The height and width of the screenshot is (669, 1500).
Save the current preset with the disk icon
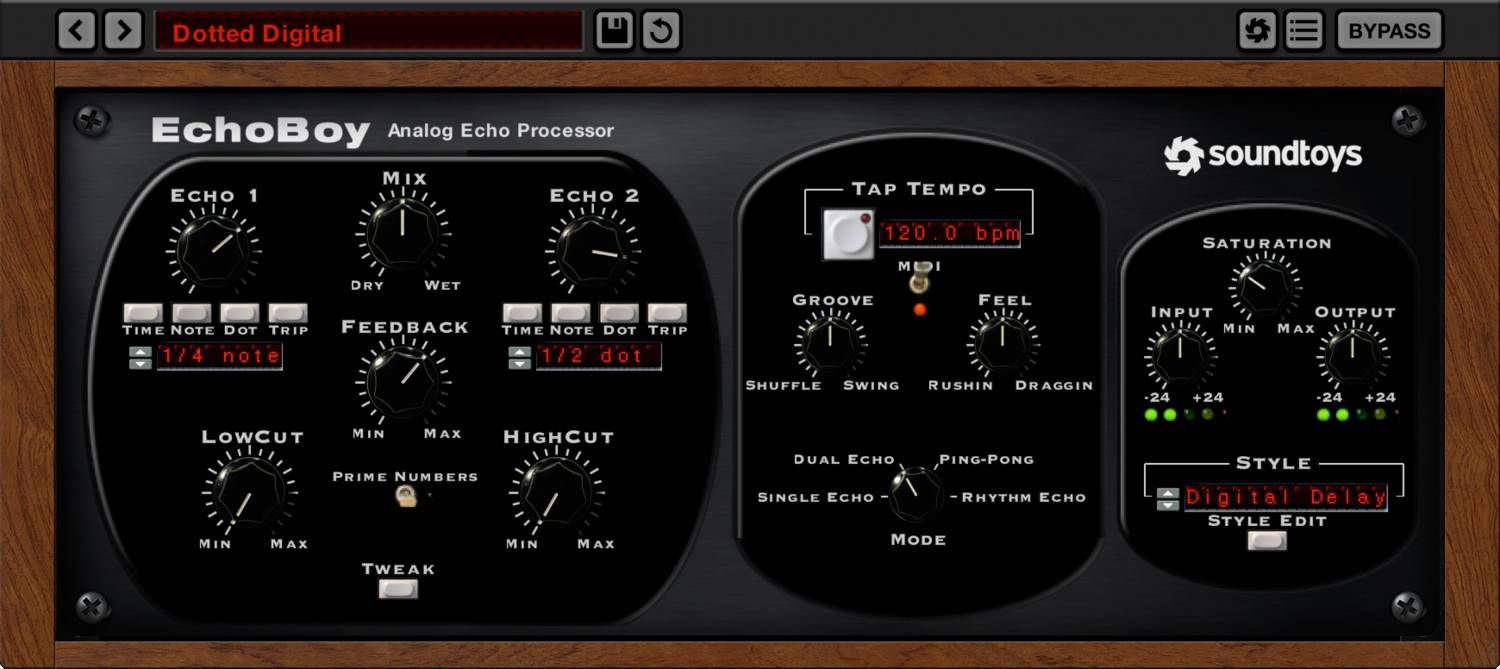(613, 30)
